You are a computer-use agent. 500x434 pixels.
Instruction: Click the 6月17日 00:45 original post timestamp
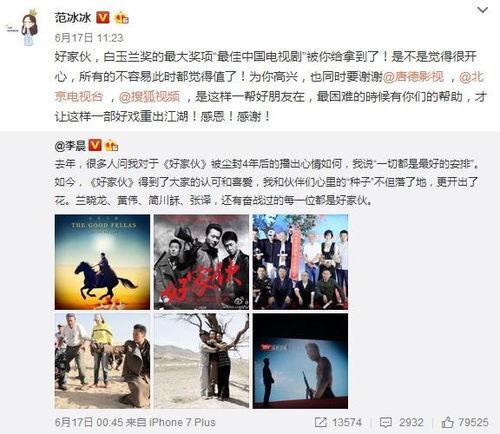coord(89,422)
